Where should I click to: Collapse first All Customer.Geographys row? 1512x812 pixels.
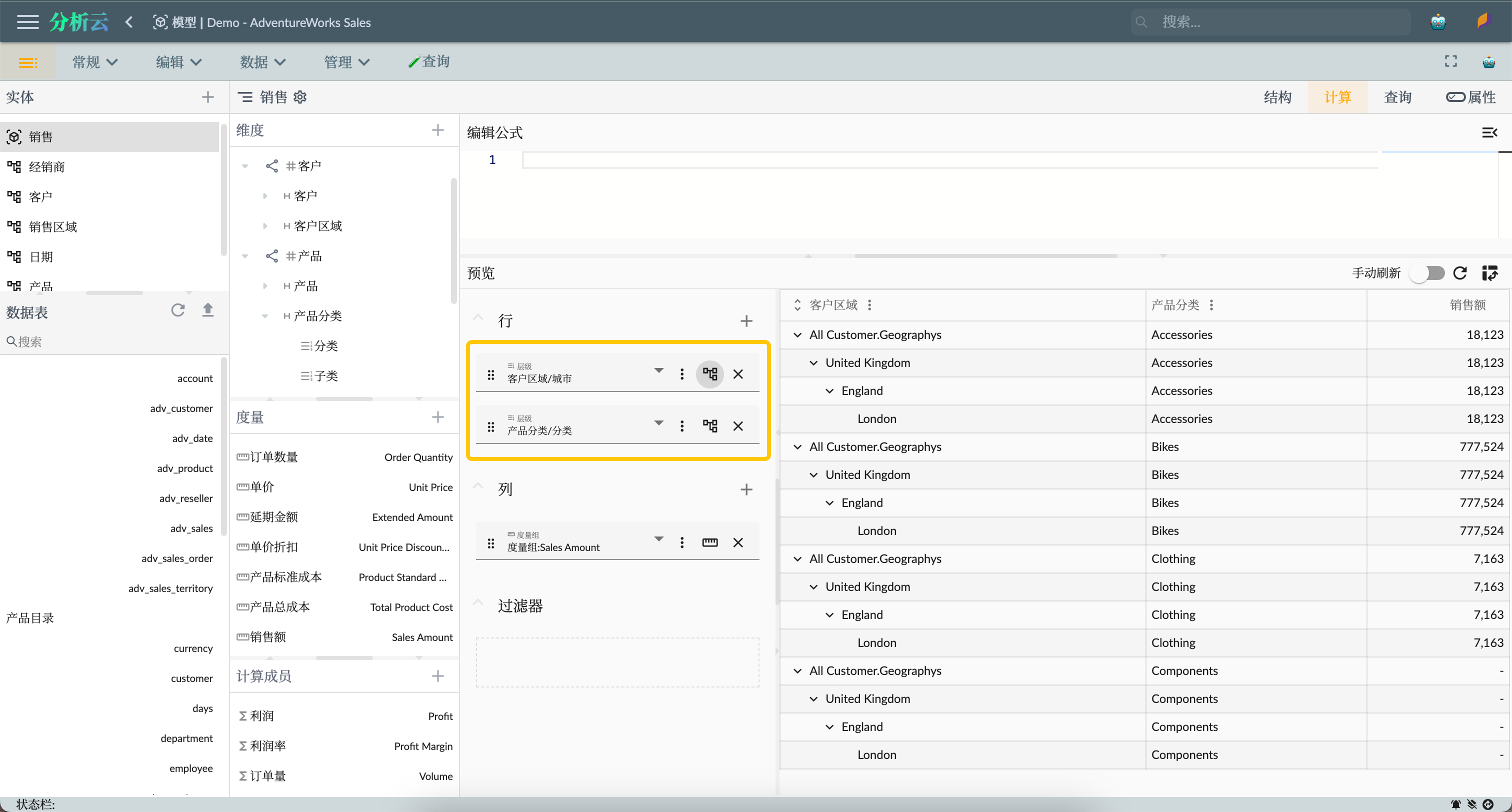pos(797,334)
